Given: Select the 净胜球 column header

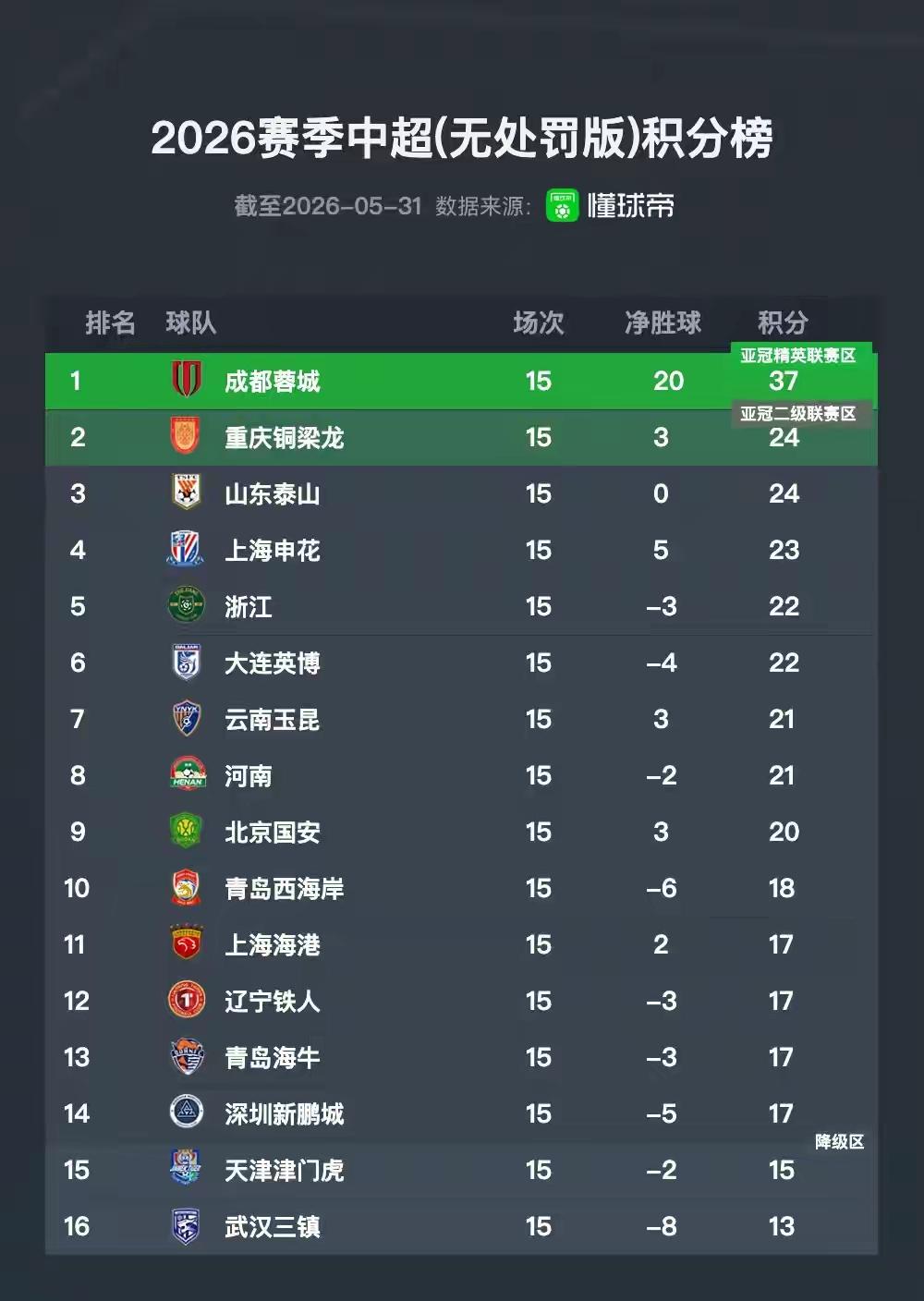Looking at the screenshot, I should point(663,322).
